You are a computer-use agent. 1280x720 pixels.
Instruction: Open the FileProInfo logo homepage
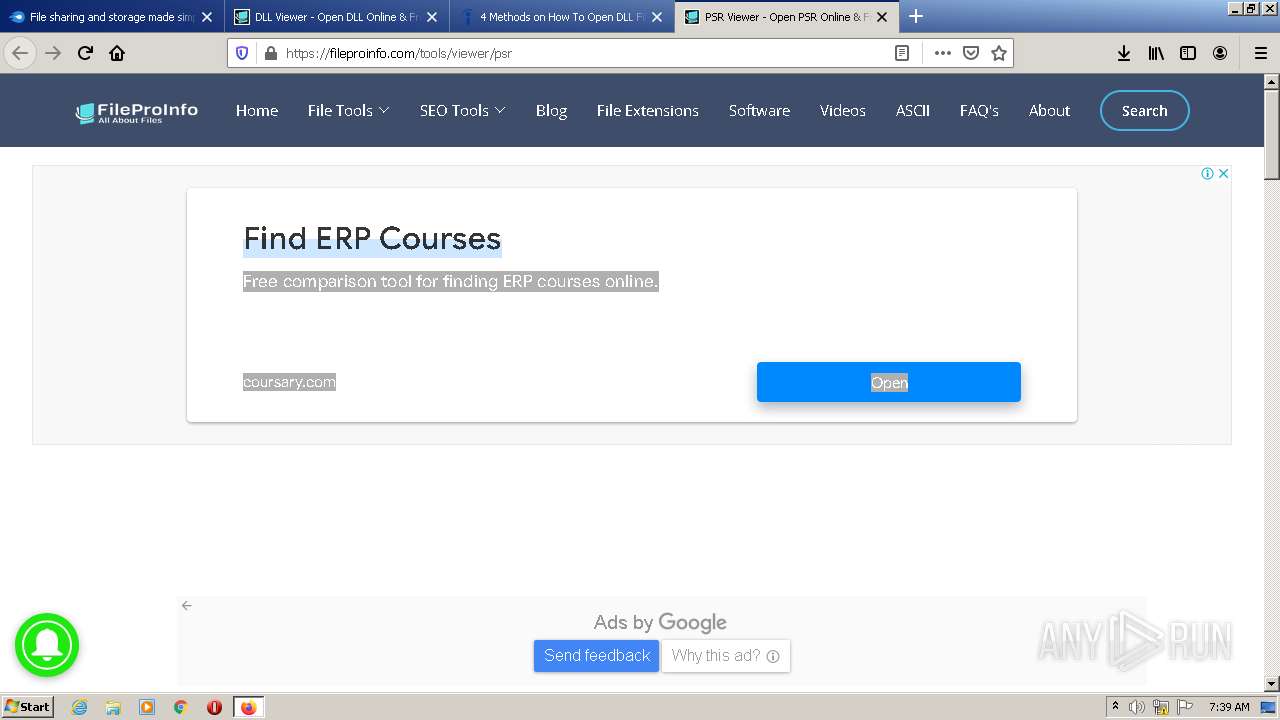pos(136,112)
